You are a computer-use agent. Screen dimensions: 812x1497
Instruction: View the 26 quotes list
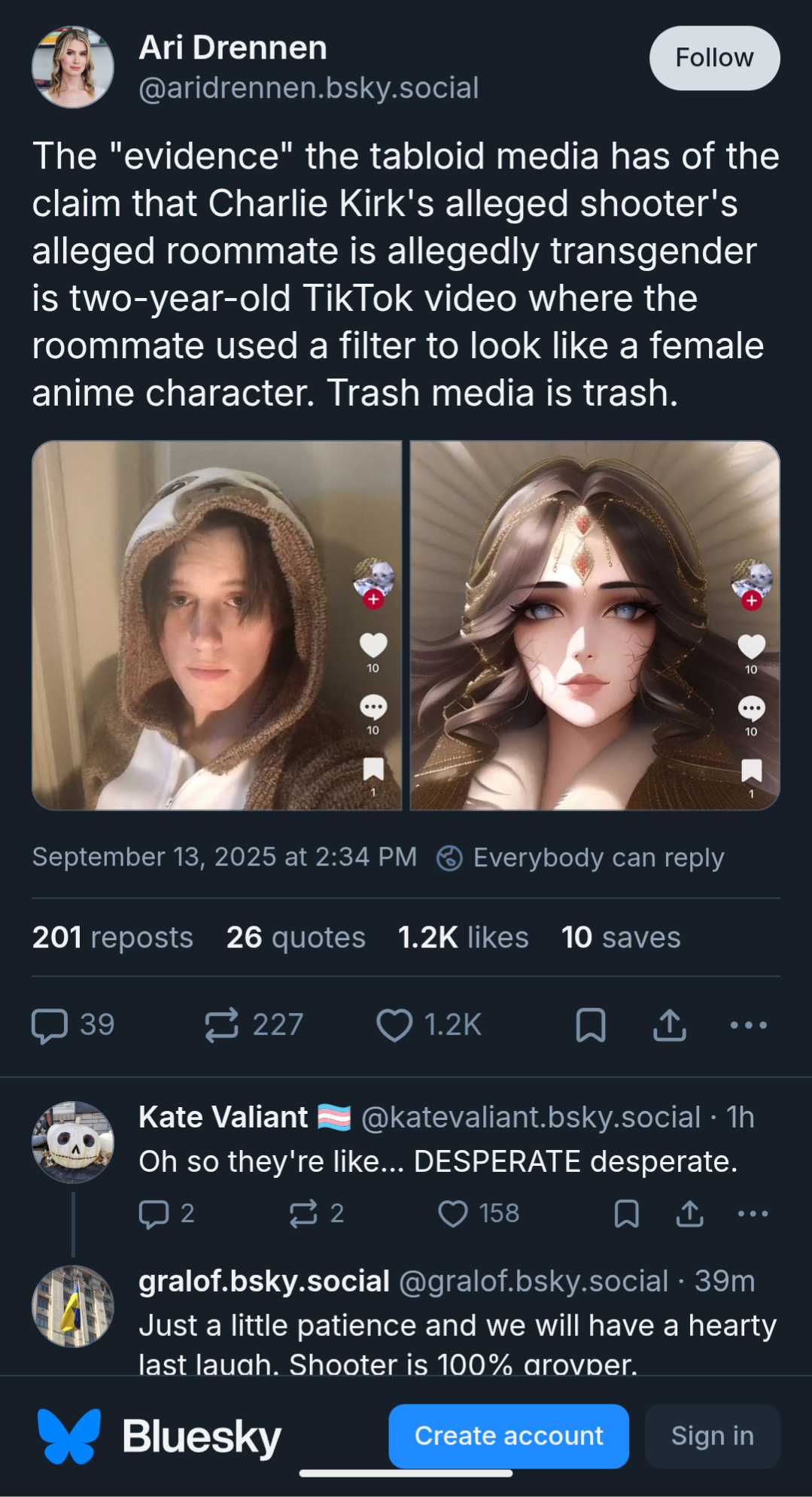[x=296, y=938]
